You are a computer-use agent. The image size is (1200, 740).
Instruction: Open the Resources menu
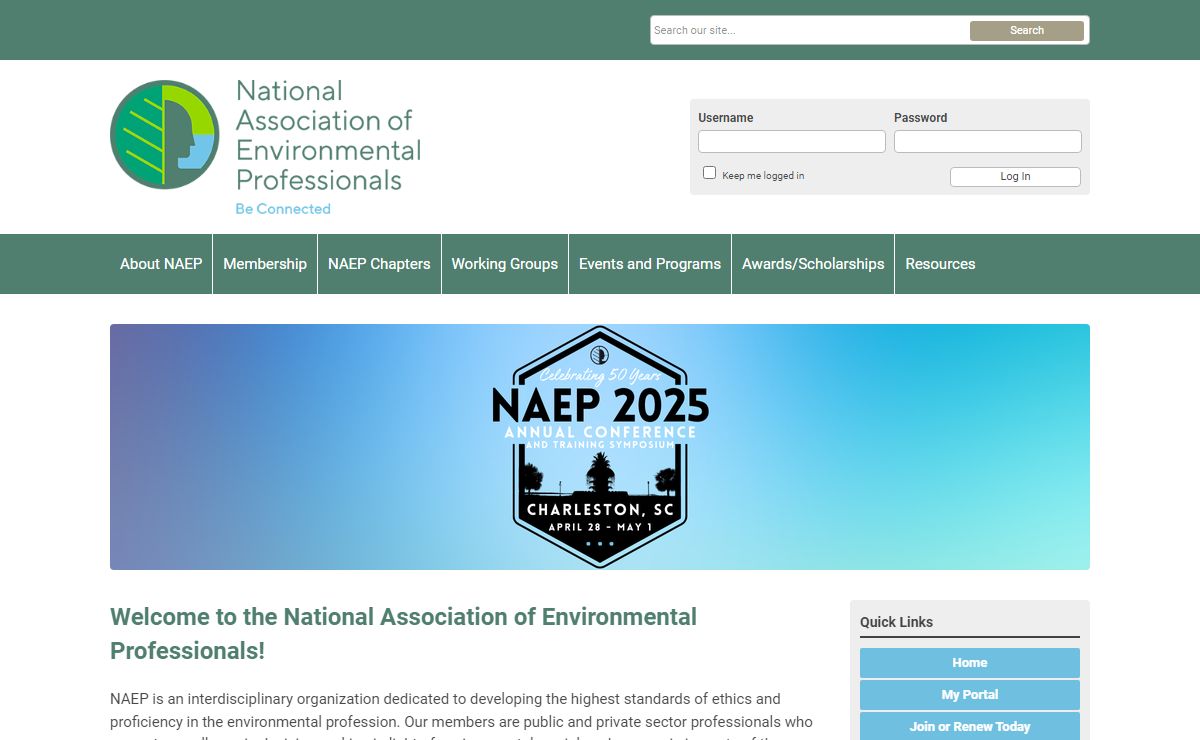pos(940,264)
